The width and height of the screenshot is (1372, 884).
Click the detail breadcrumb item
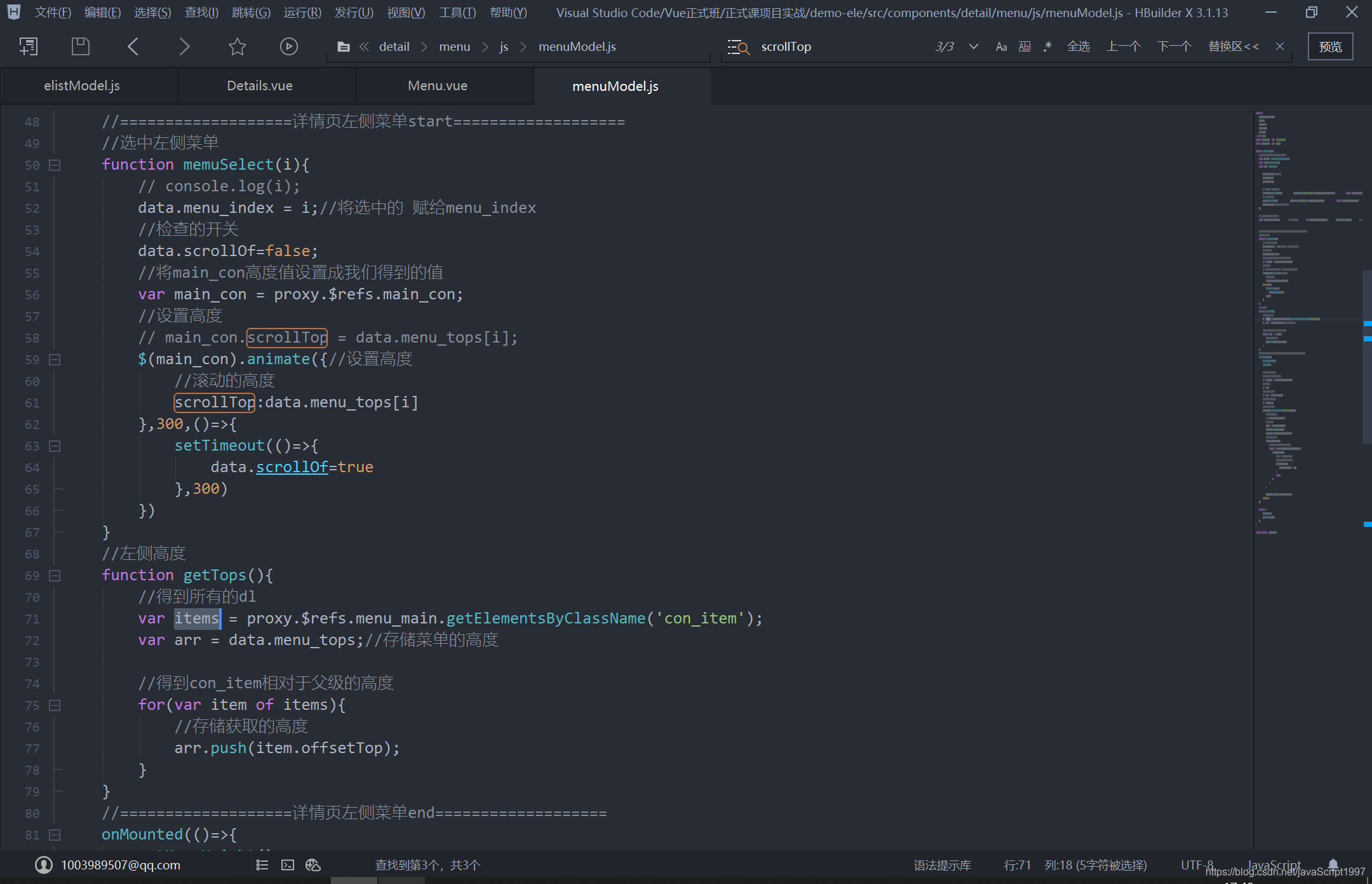pos(394,47)
